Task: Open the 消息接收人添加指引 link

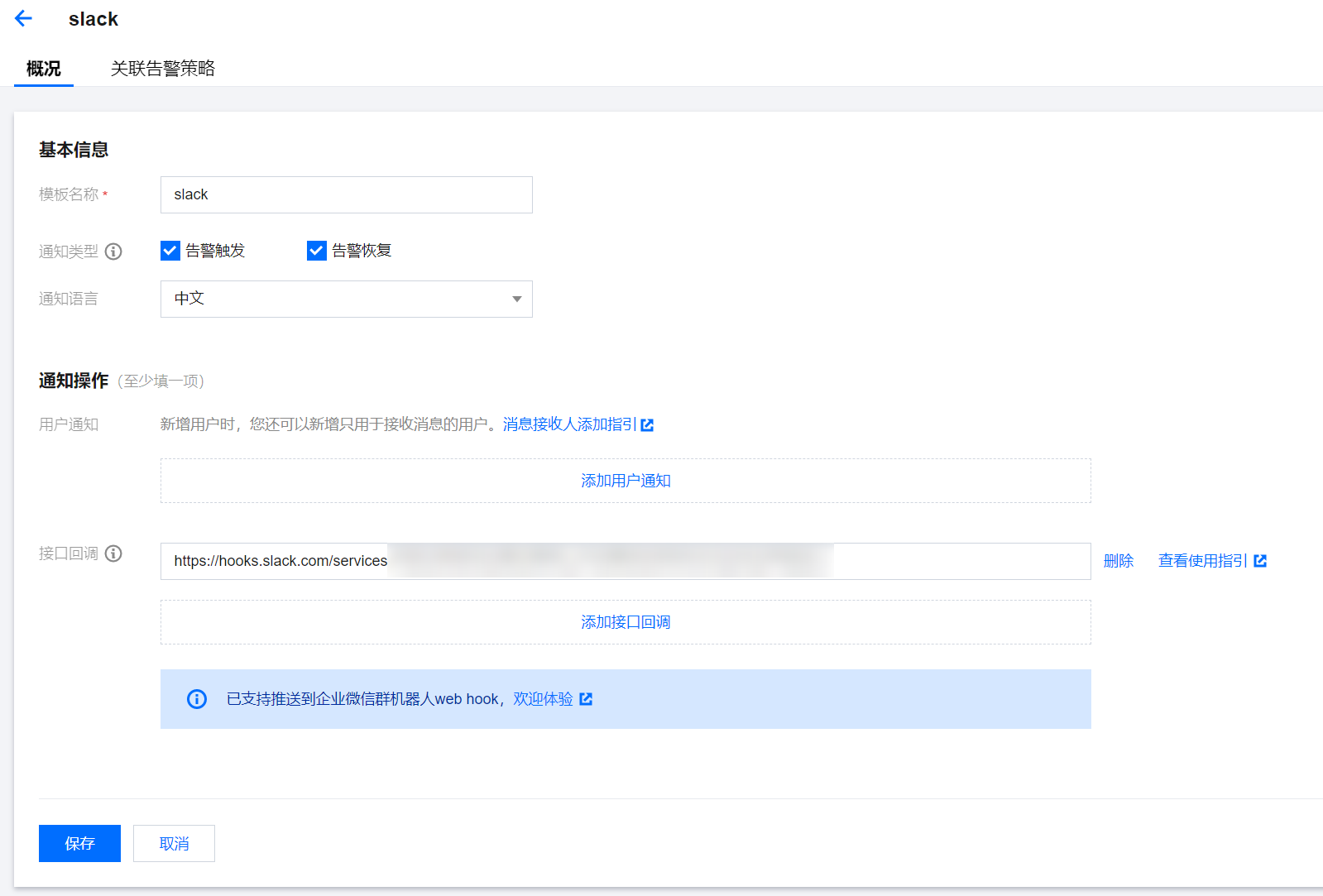Action: click(x=570, y=424)
